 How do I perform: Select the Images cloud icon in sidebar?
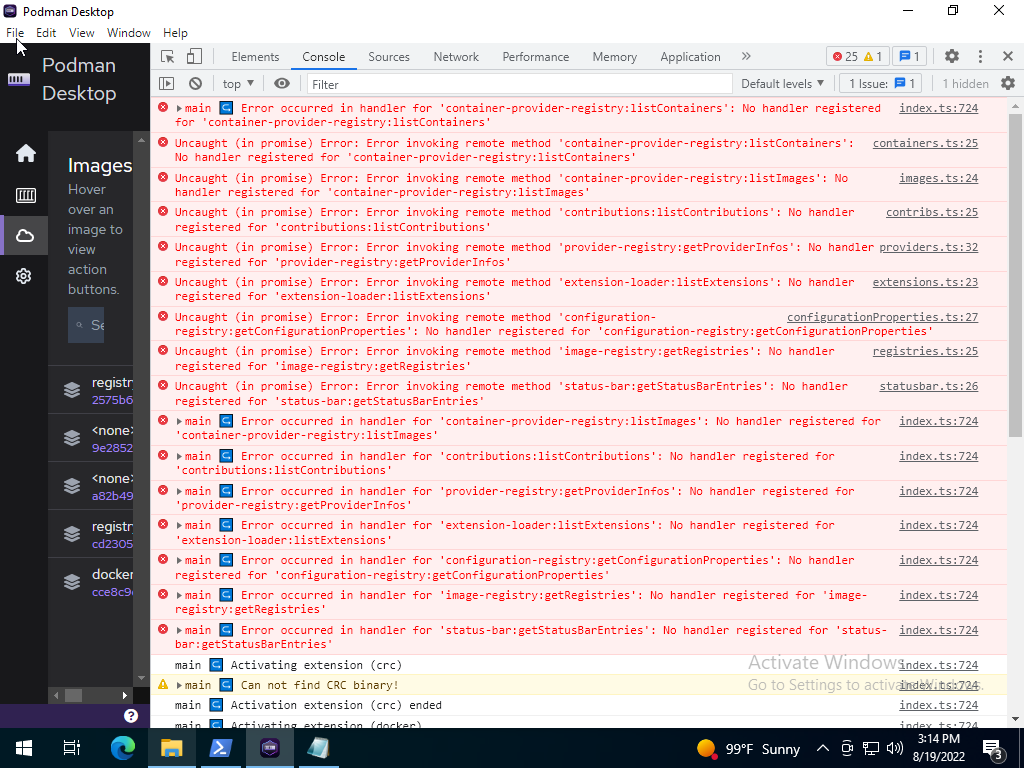(25, 235)
